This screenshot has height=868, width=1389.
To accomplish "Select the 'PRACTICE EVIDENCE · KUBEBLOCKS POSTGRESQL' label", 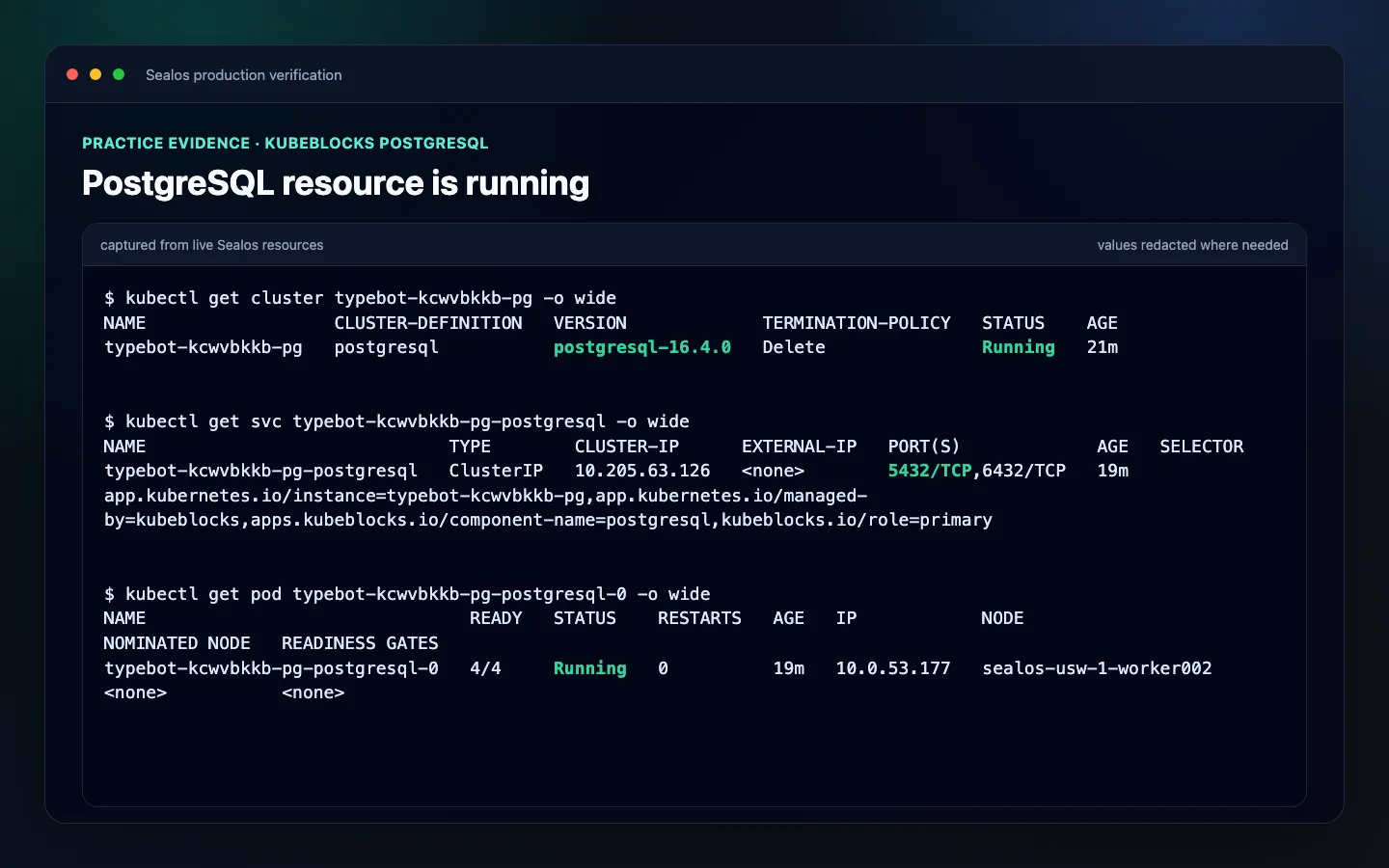I will pos(286,143).
